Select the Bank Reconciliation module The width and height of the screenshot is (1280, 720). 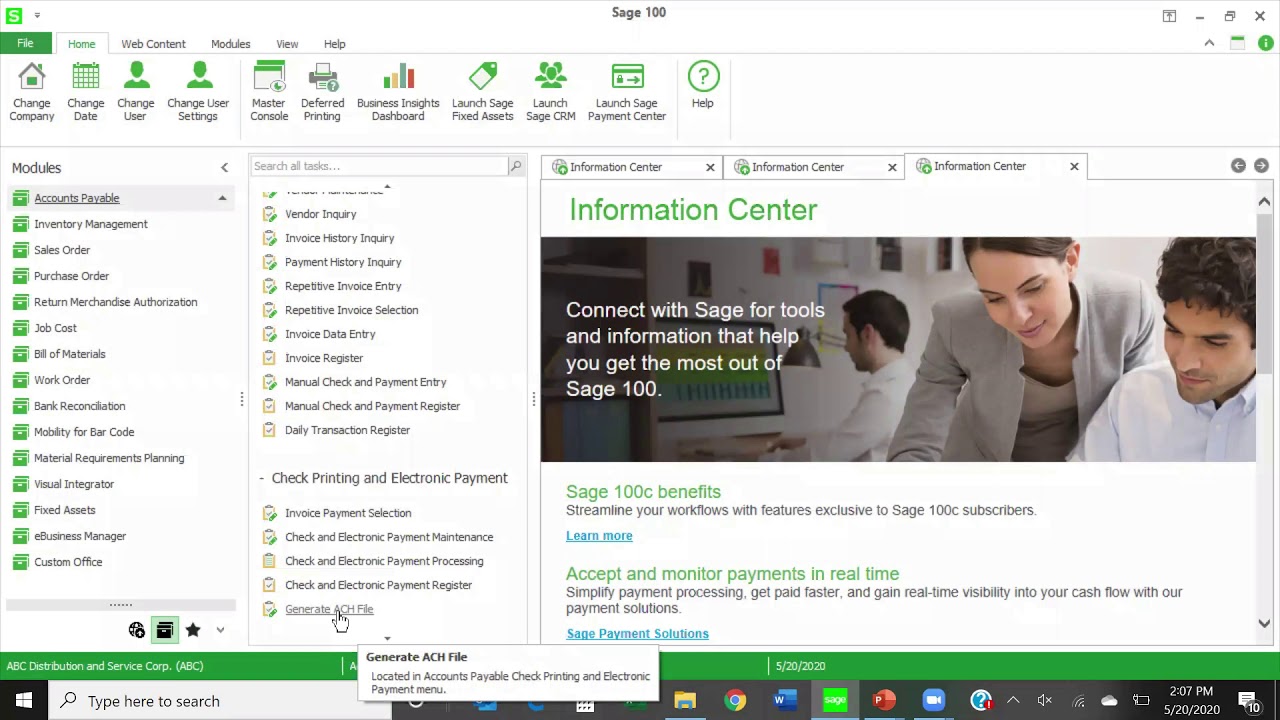(80, 406)
